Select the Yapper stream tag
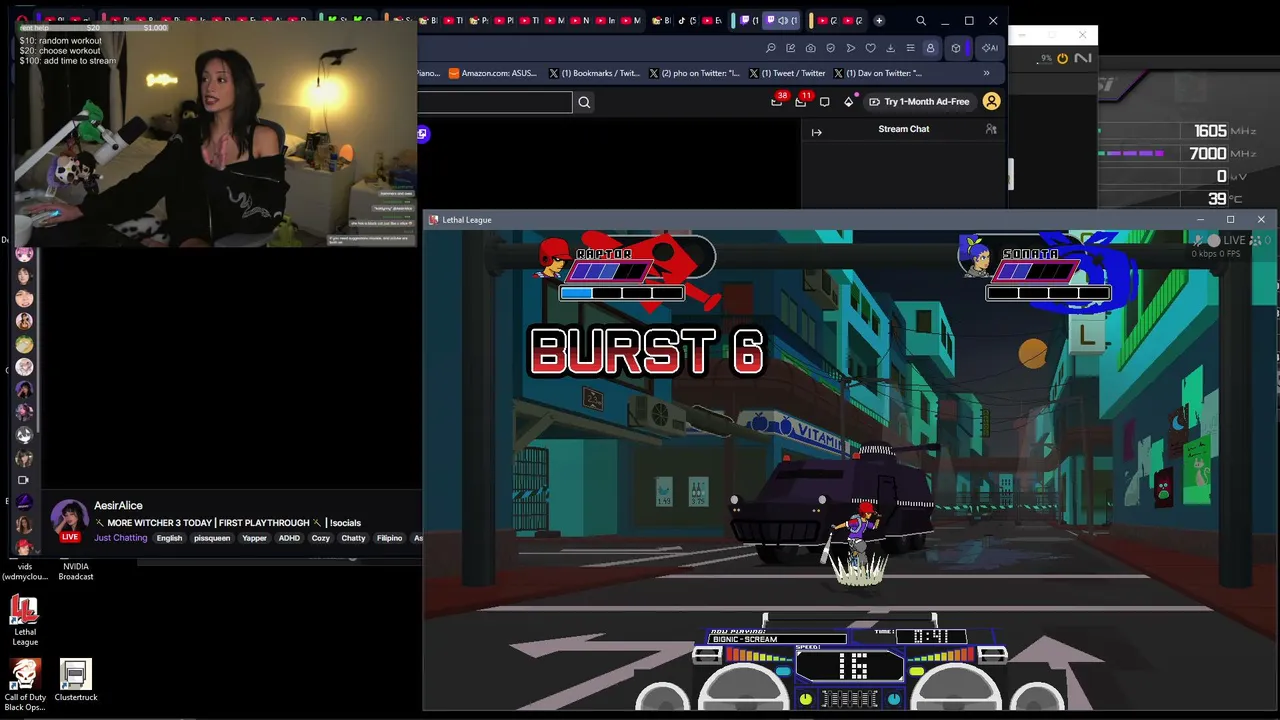This screenshot has height=720, width=1280. (255, 538)
